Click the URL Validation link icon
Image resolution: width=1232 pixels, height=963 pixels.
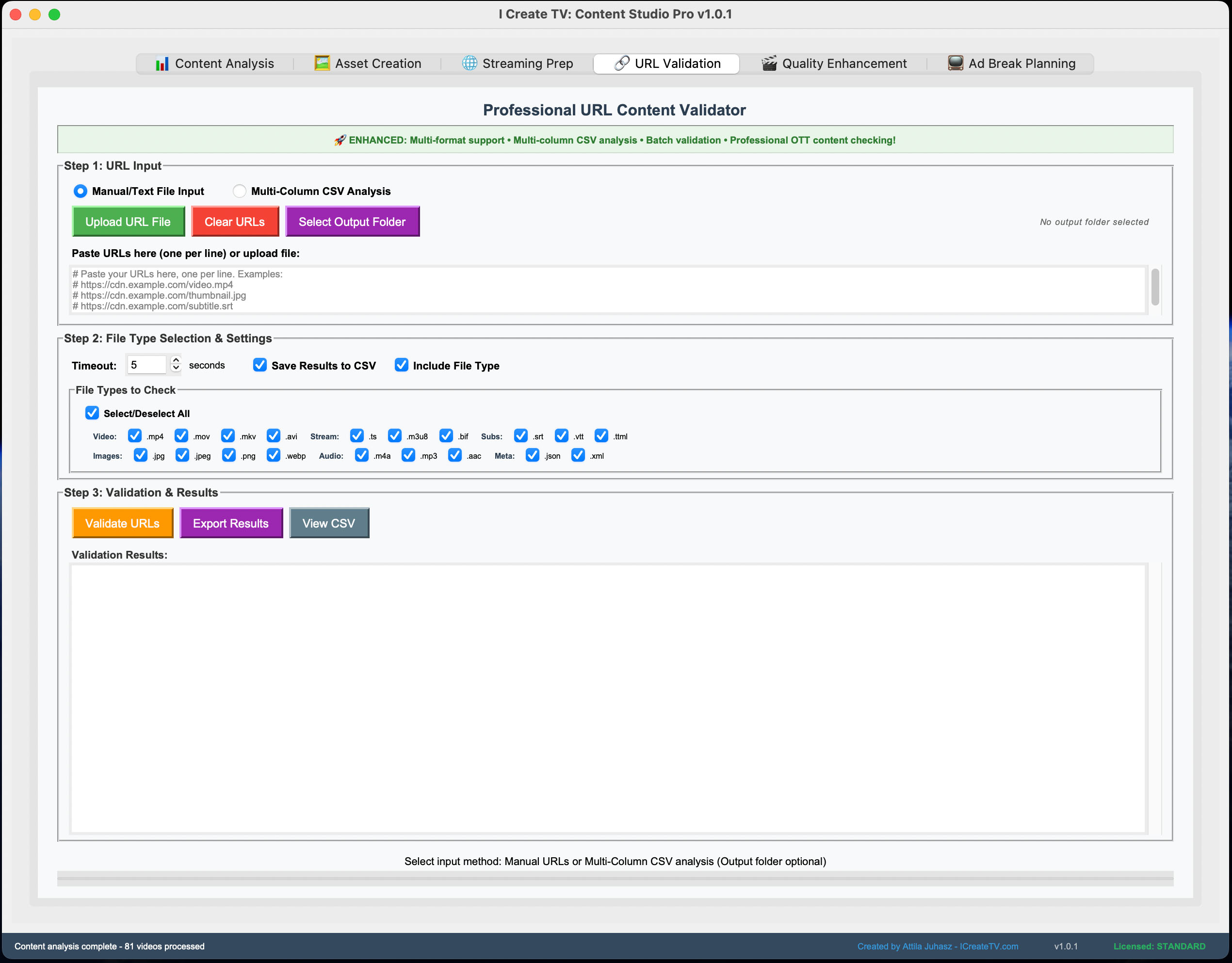coord(622,63)
